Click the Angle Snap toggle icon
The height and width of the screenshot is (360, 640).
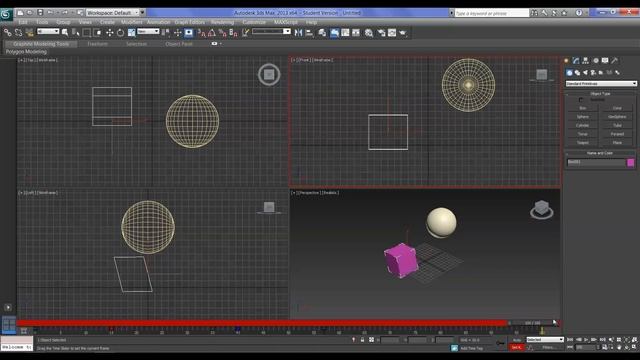[212, 33]
